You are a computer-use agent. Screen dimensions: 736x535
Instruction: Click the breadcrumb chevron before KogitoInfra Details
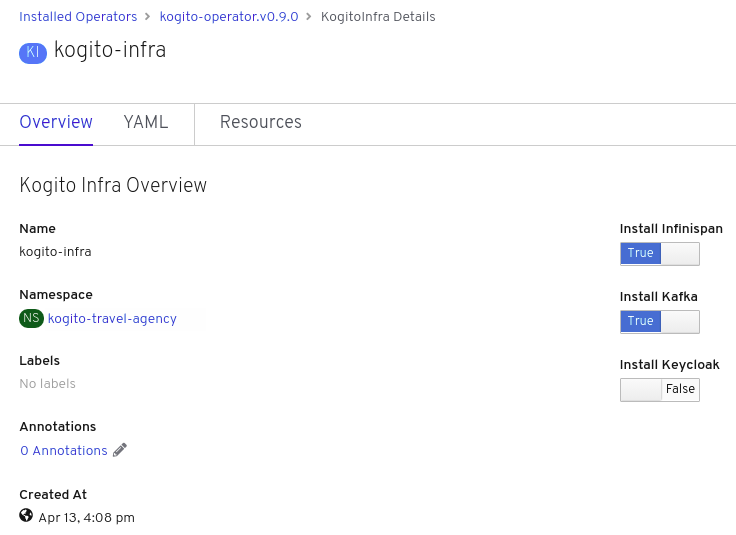pos(309,17)
